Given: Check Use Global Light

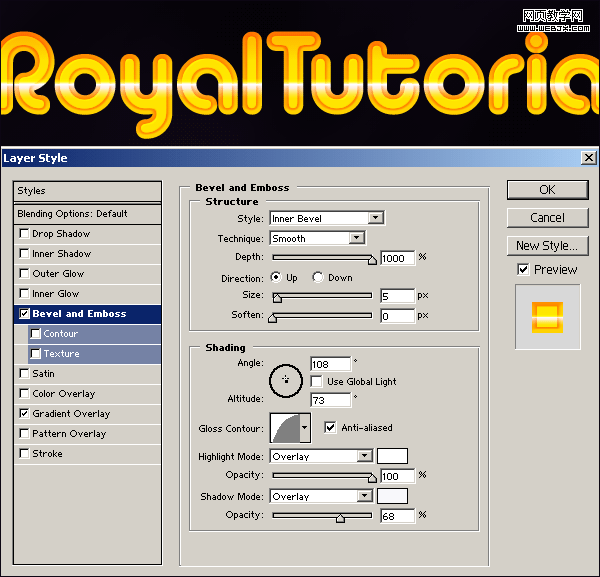Looking at the screenshot, I should click(316, 381).
